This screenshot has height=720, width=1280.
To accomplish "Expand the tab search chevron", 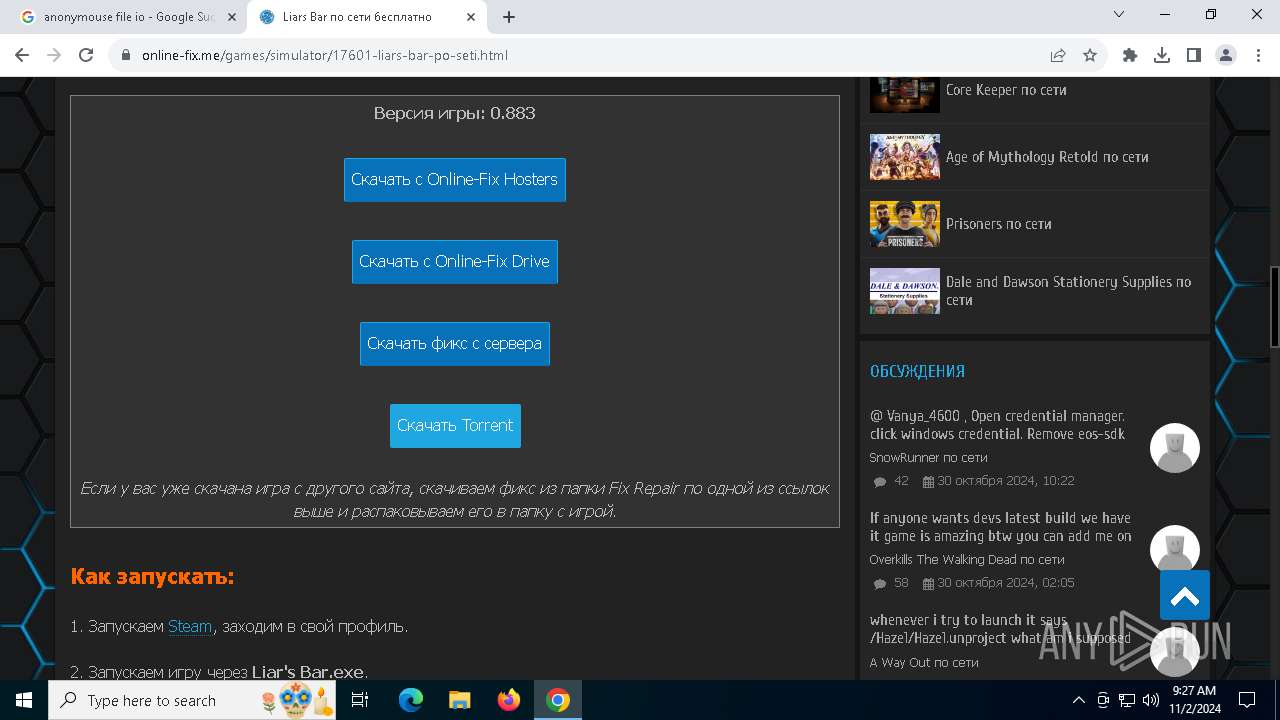I will (x=1119, y=14).
